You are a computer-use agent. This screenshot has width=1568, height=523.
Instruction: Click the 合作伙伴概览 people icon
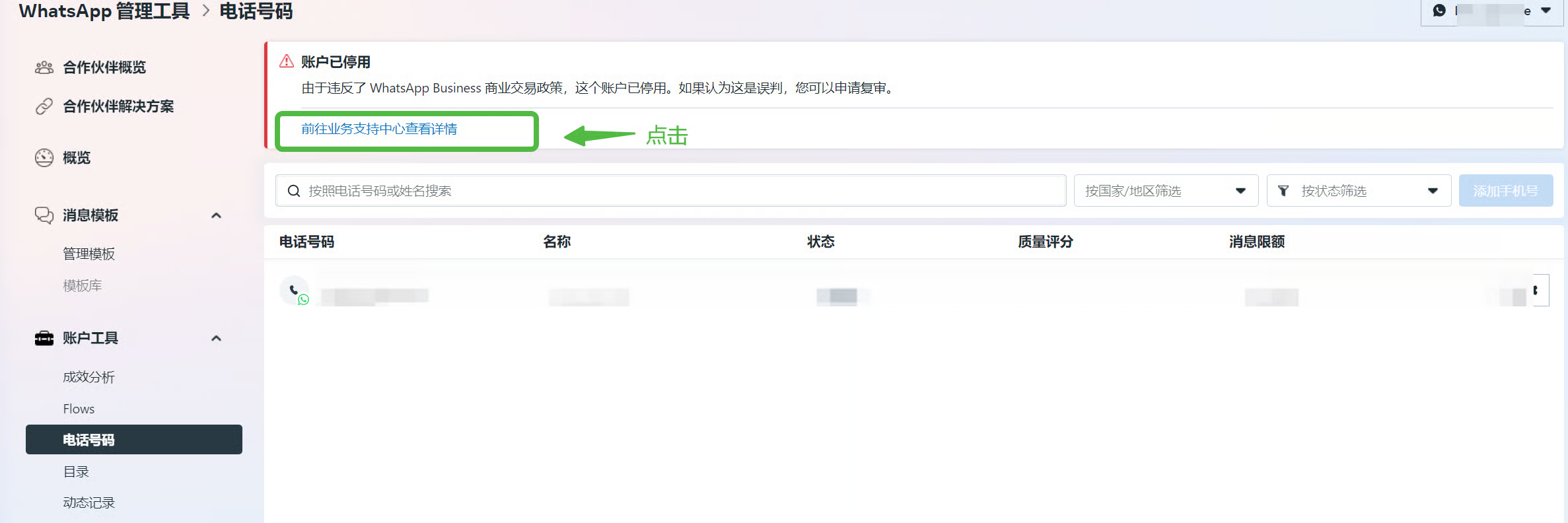pyautogui.click(x=44, y=67)
